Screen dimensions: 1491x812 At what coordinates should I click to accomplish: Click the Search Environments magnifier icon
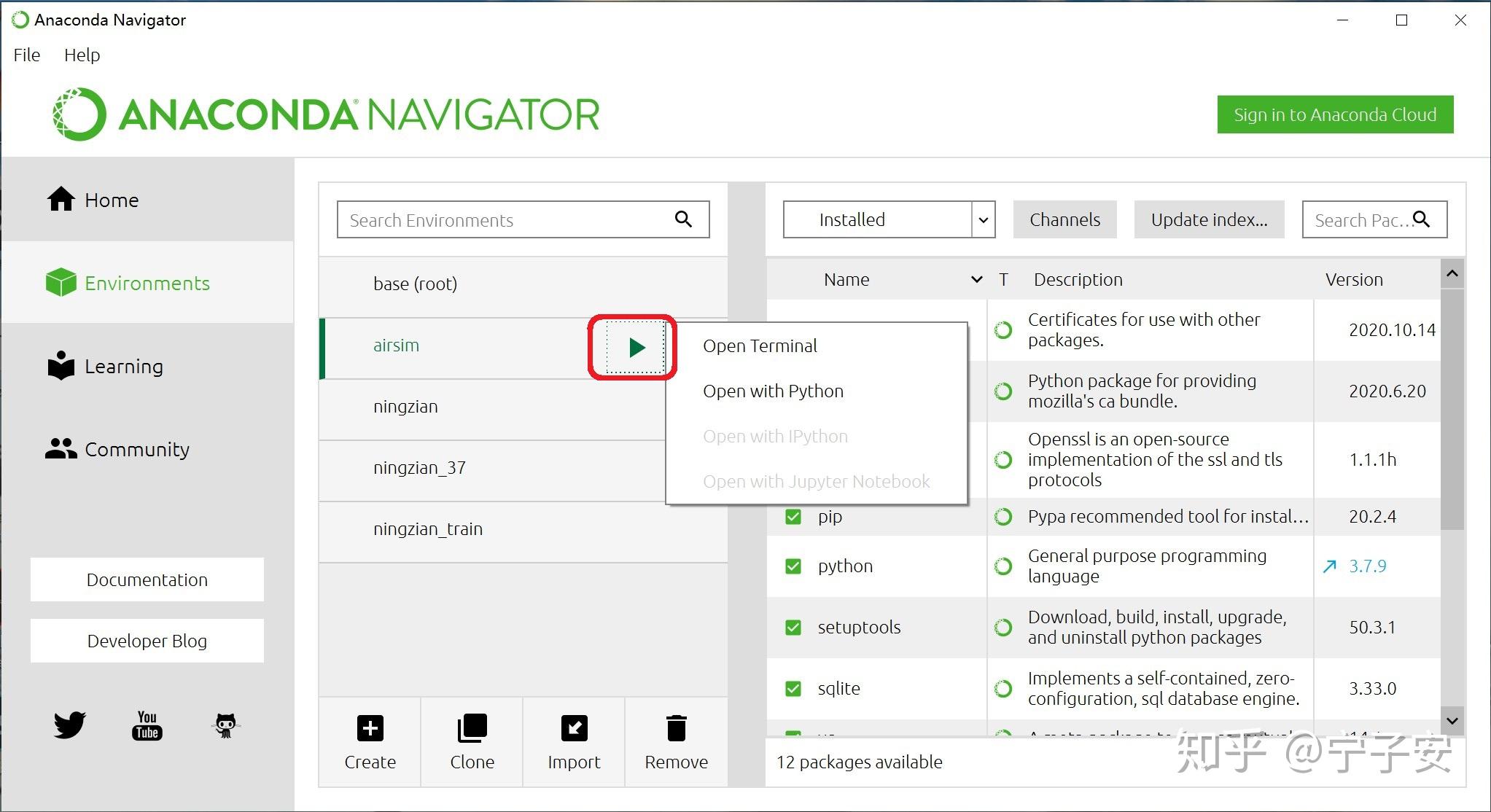[x=683, y=219]
